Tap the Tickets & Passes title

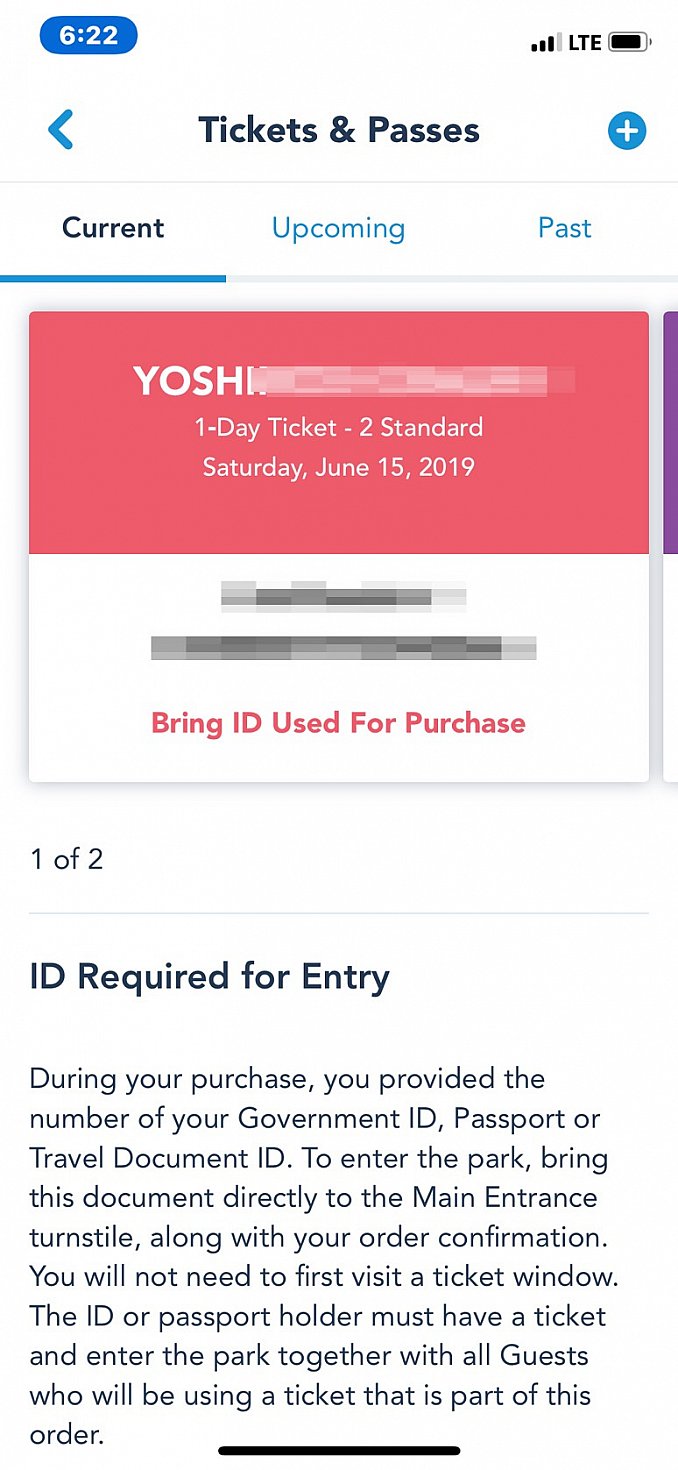[x=339, y=130]
